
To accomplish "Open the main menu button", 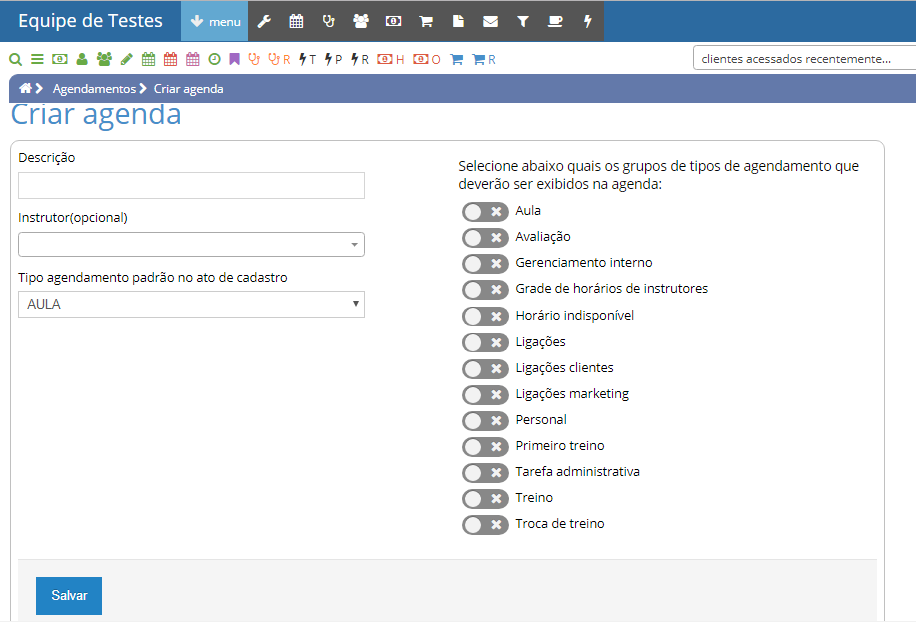I will tap(214, 21).
